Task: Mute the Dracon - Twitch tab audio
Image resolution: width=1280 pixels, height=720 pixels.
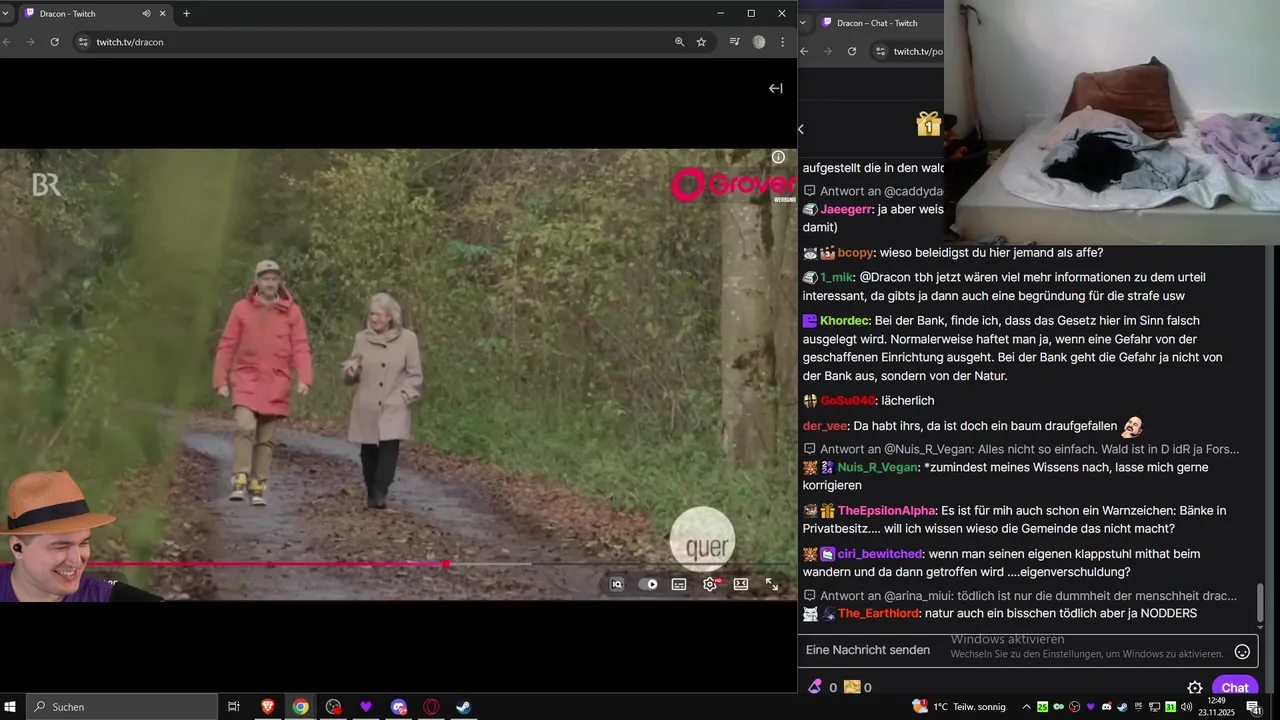Action: [146, 14]
